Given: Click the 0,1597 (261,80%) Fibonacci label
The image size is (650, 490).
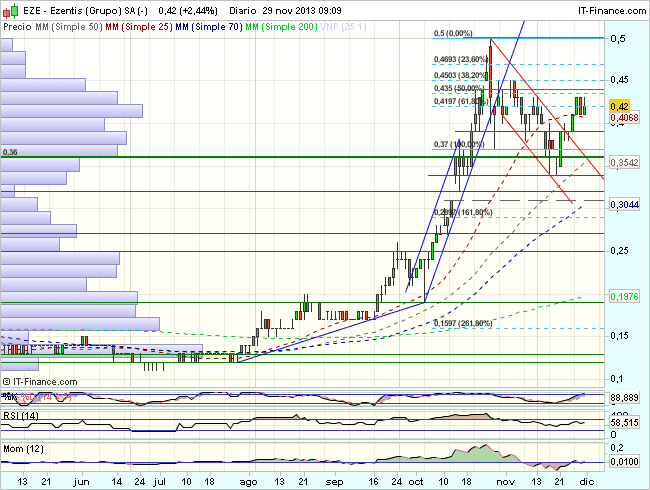Looking at the screenshot, I should click(463, 323).
